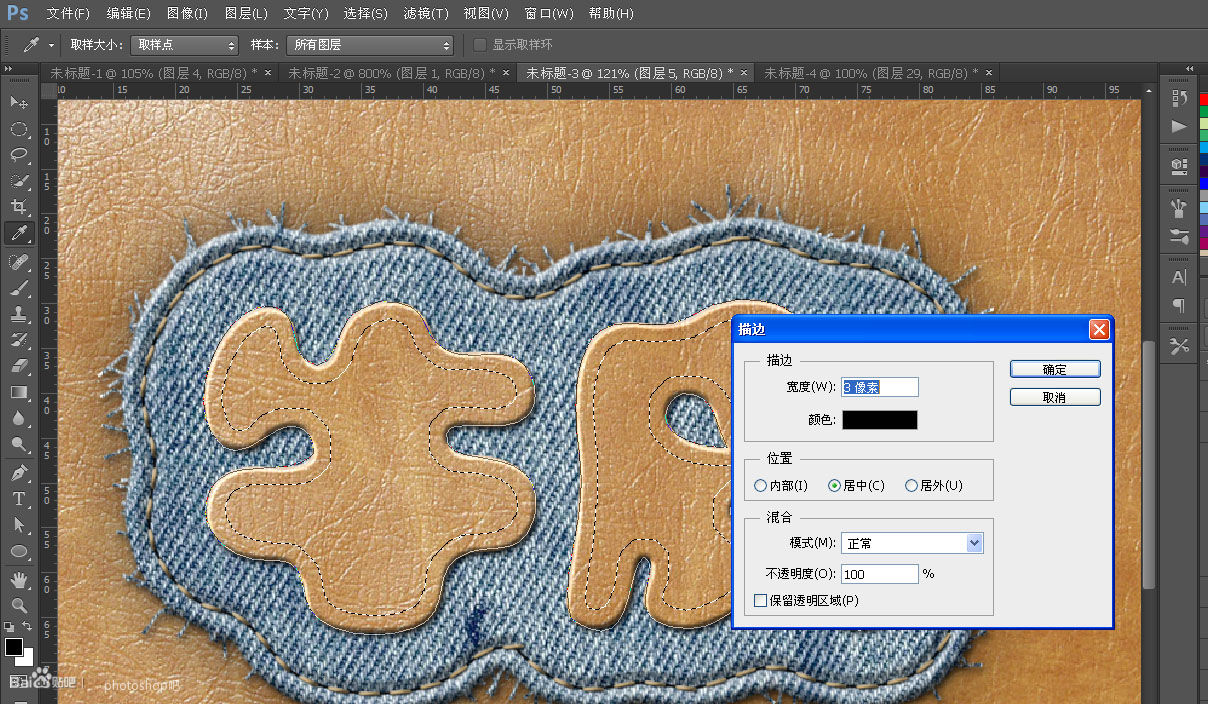Select the Path Selection tool
This screenshot has height=704, width=1208.
(19, 525)
